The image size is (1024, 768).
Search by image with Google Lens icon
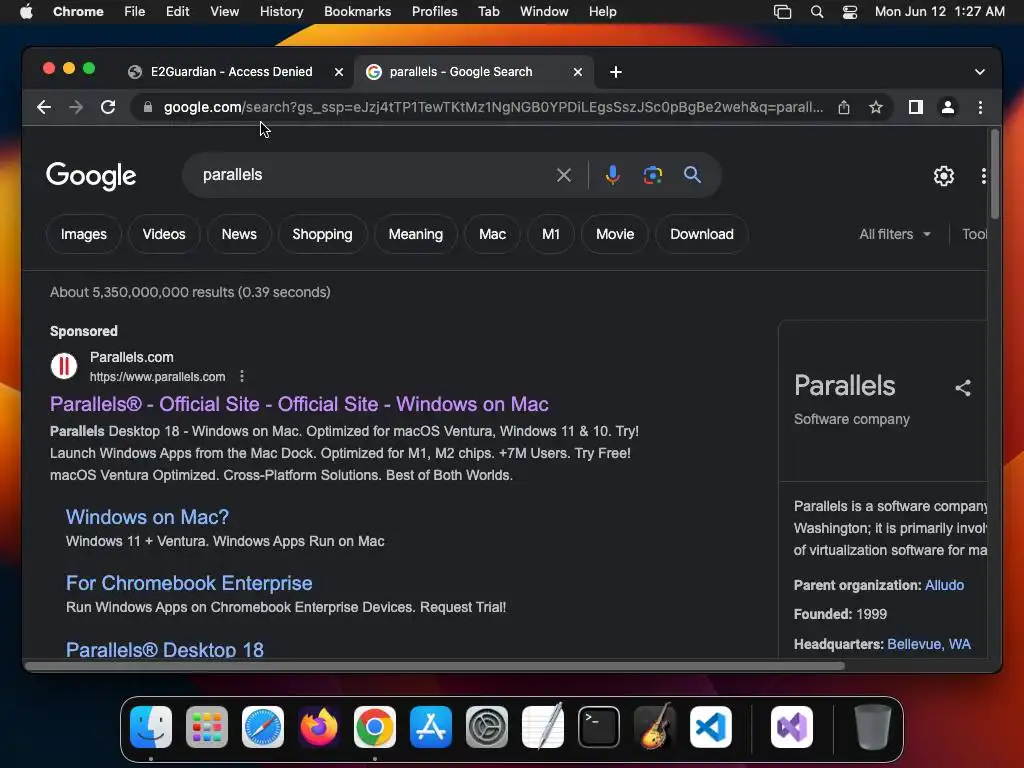652,175
